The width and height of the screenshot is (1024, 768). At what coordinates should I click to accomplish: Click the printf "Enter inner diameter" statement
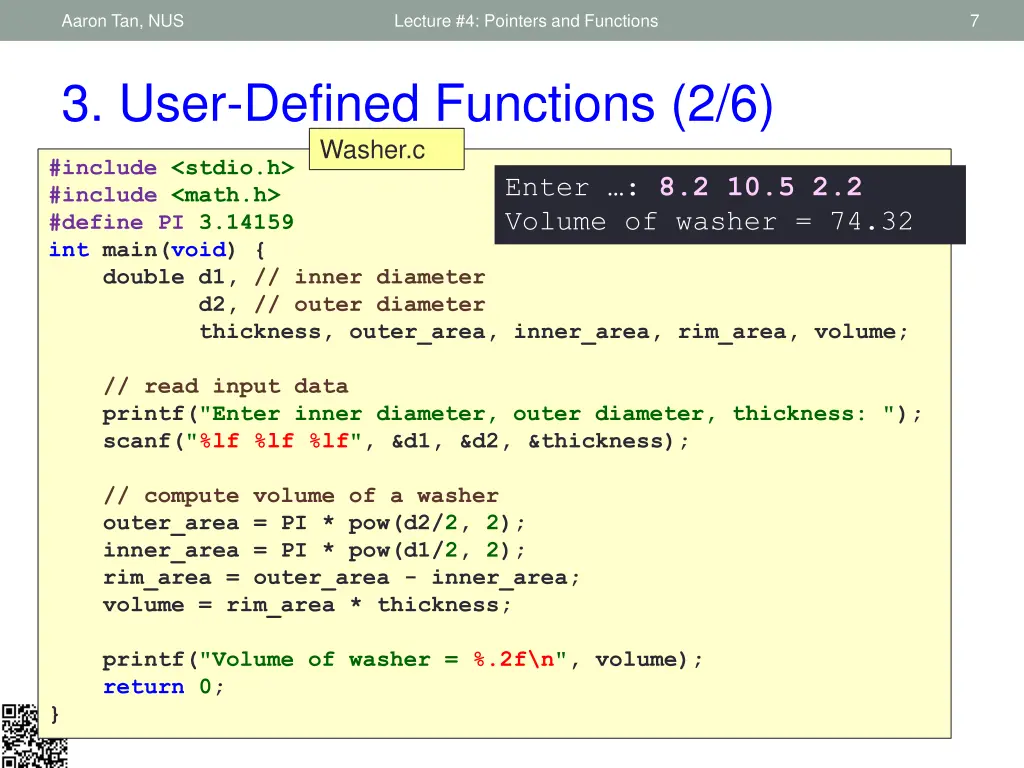point(512,414)
